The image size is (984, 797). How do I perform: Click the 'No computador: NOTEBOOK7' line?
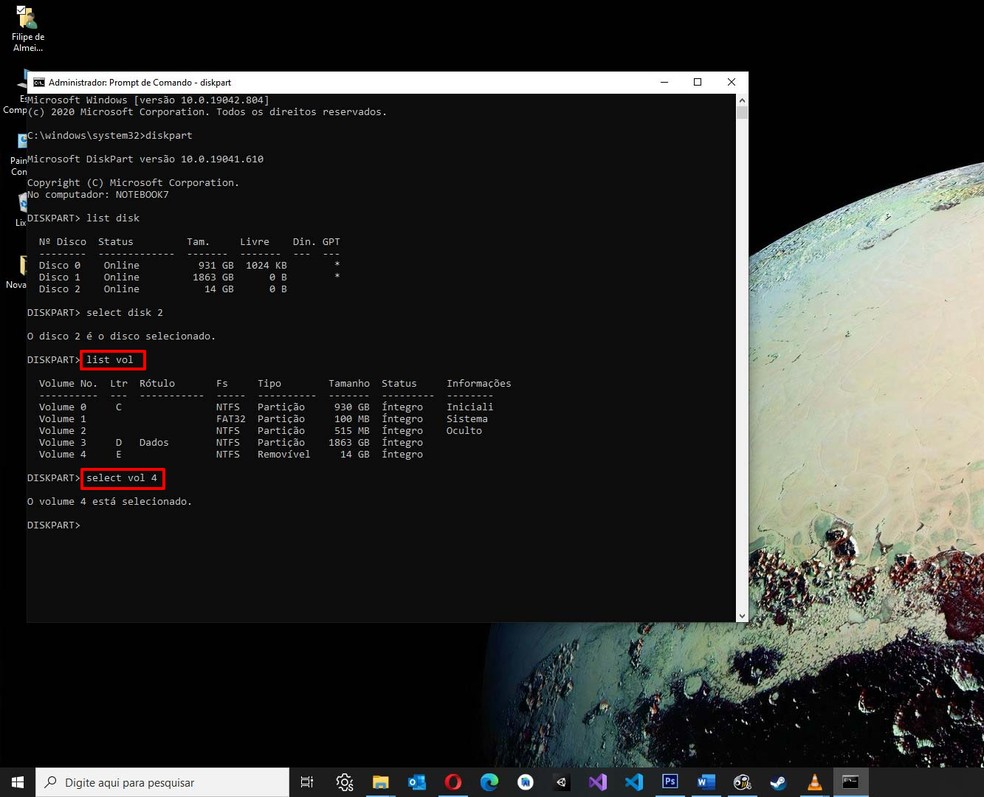click(x=98, y=195)
